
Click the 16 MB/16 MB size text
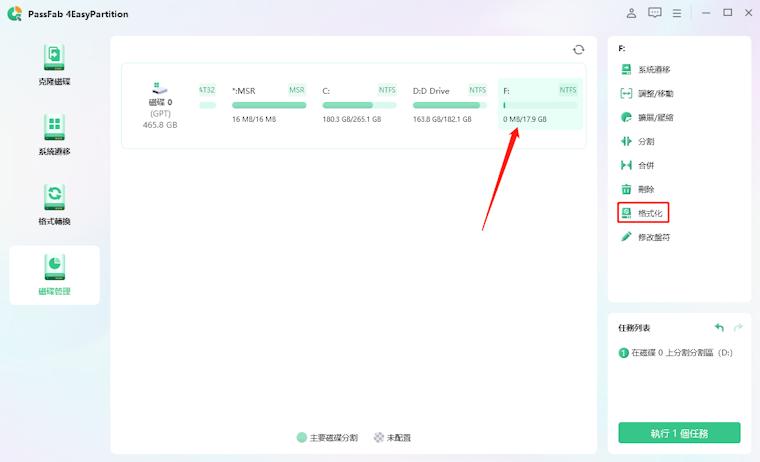253,119
